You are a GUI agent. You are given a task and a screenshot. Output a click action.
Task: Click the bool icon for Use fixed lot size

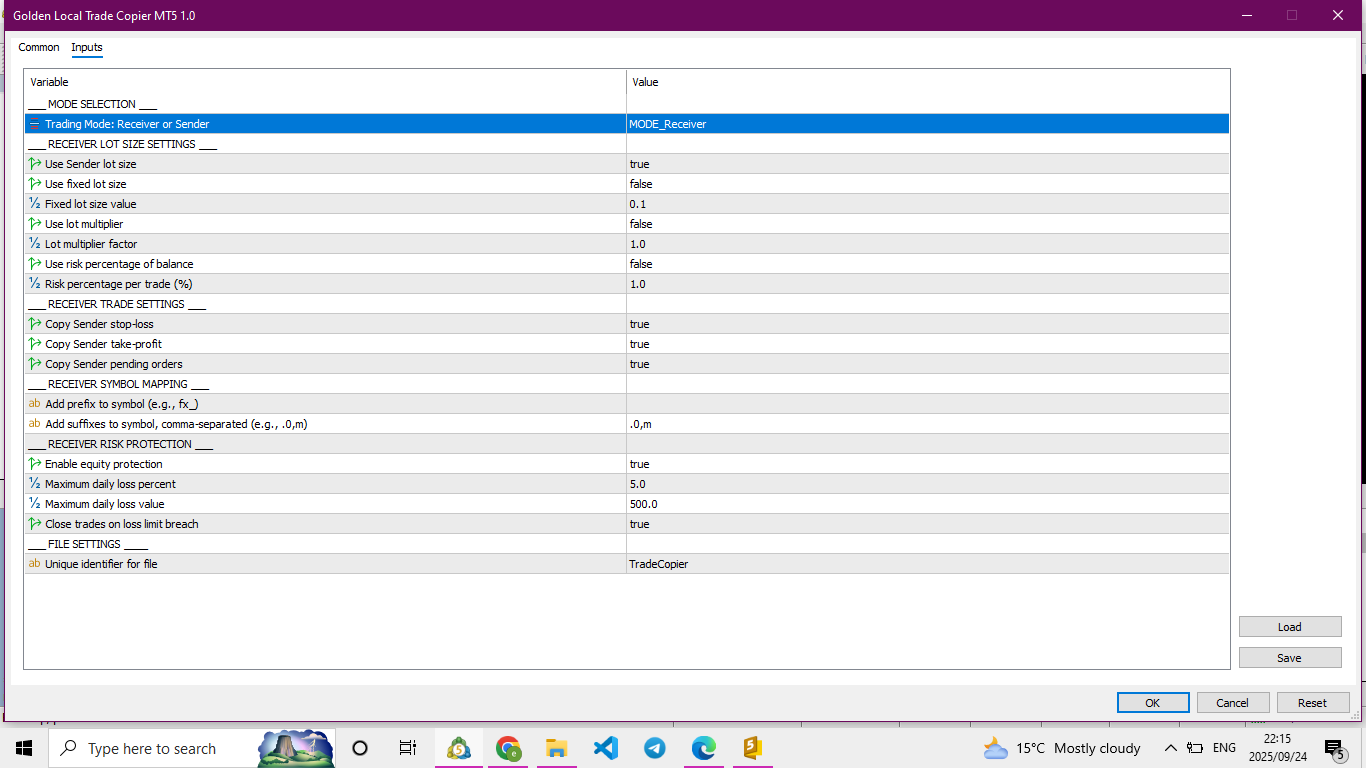(x=35, y=184)
